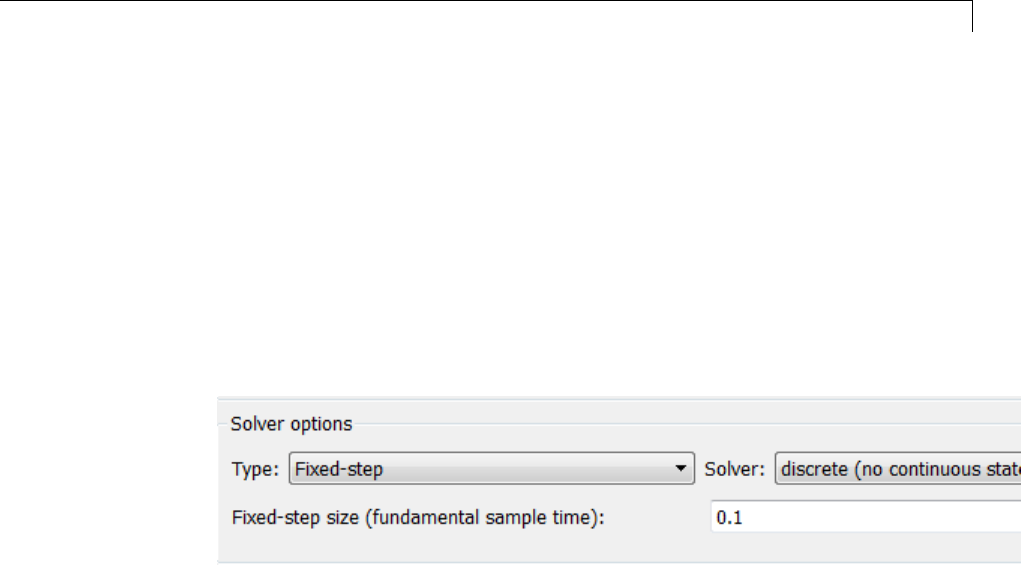The height and width of the screenshot is (565, 1021).
Task: Click the Type dropdown arrow
Action: [x=681, y=468]
